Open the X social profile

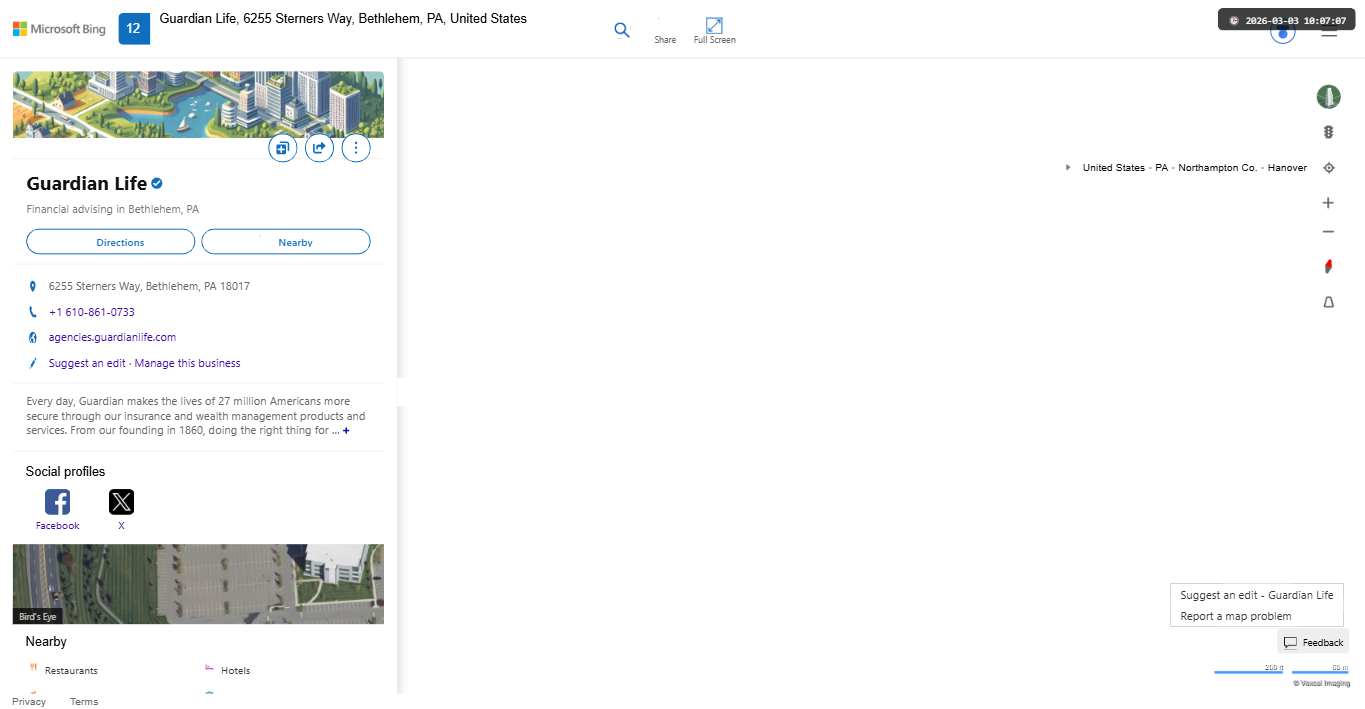121,510
